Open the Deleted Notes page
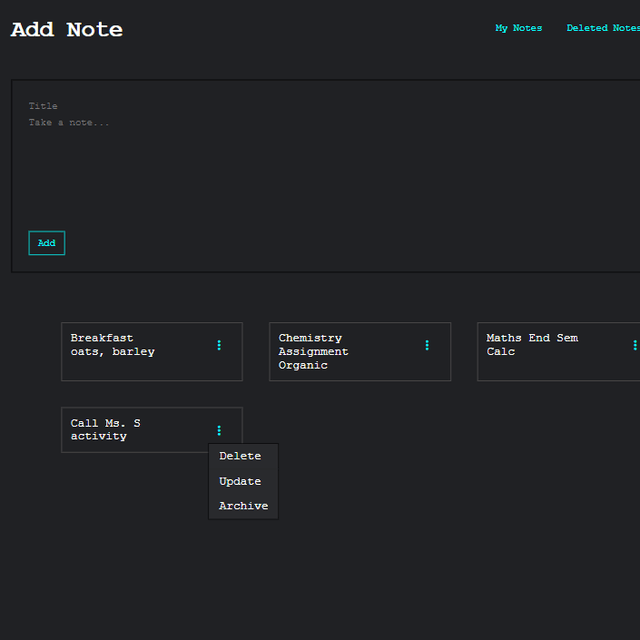The image size is (640, 640). 602,28
